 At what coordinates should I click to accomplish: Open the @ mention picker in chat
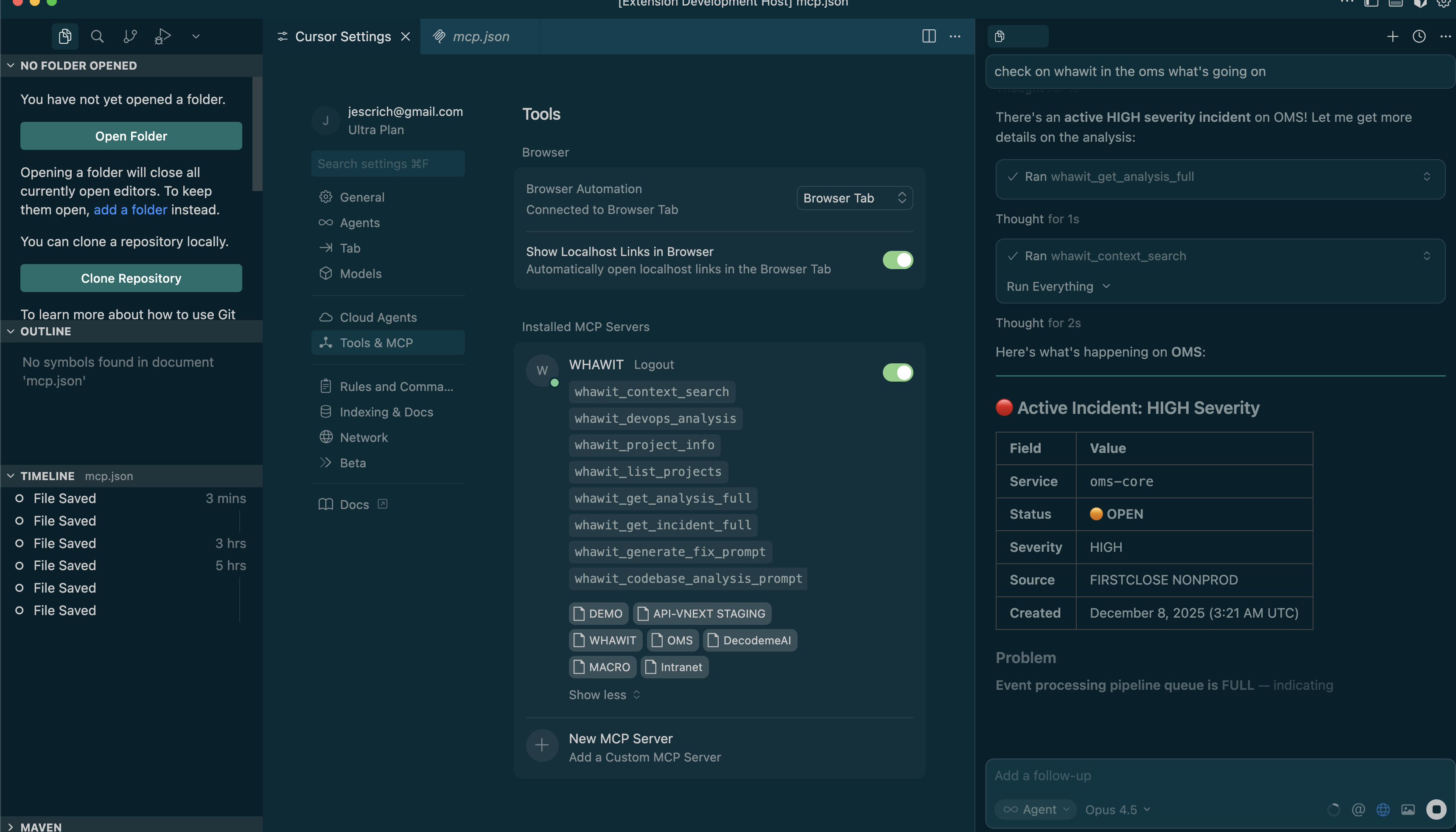tap(1358, 809)
